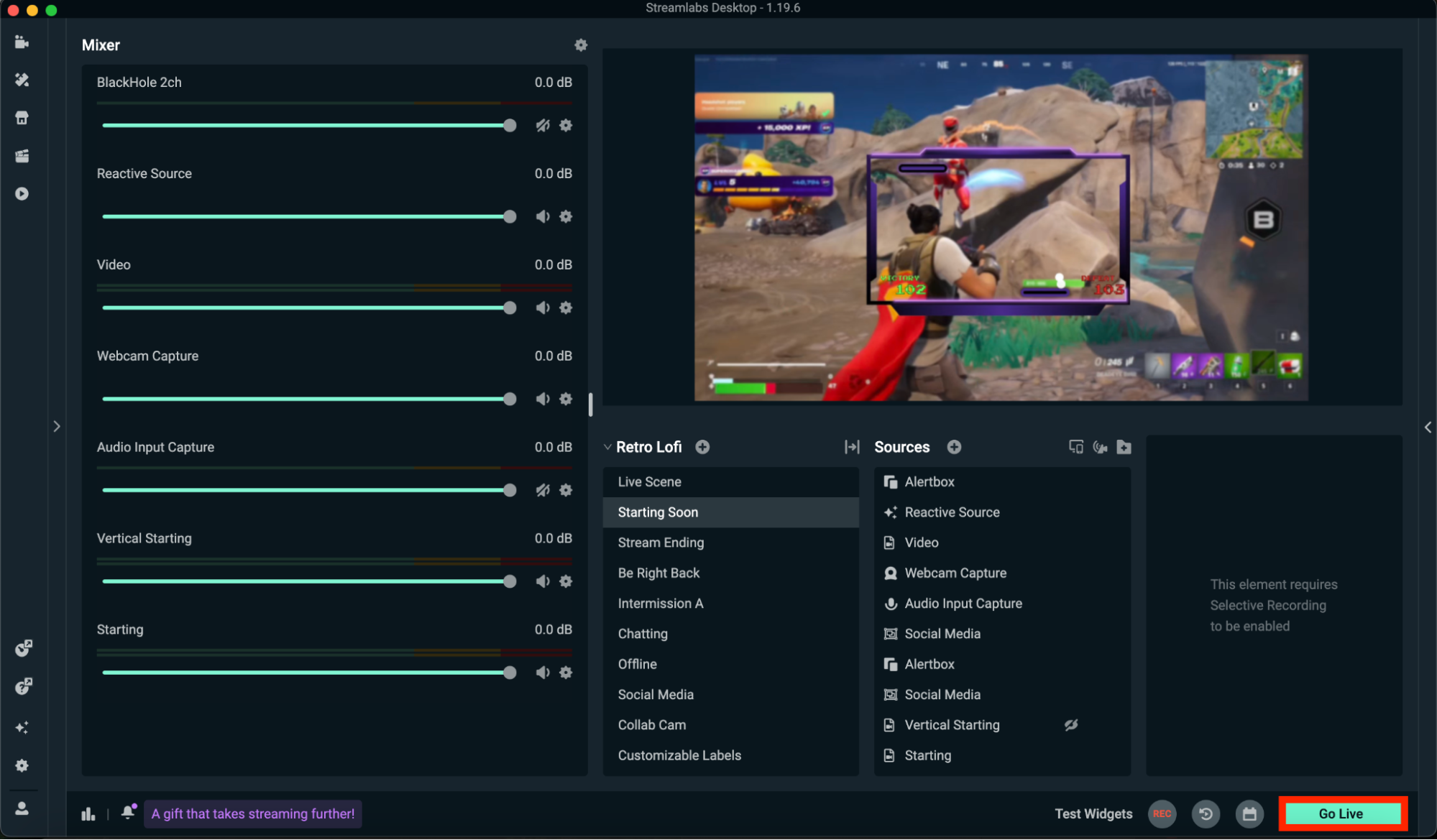Click the Go Live button
The width and height of the screenshot is (1437, 840).
[x=1341, y=813]
